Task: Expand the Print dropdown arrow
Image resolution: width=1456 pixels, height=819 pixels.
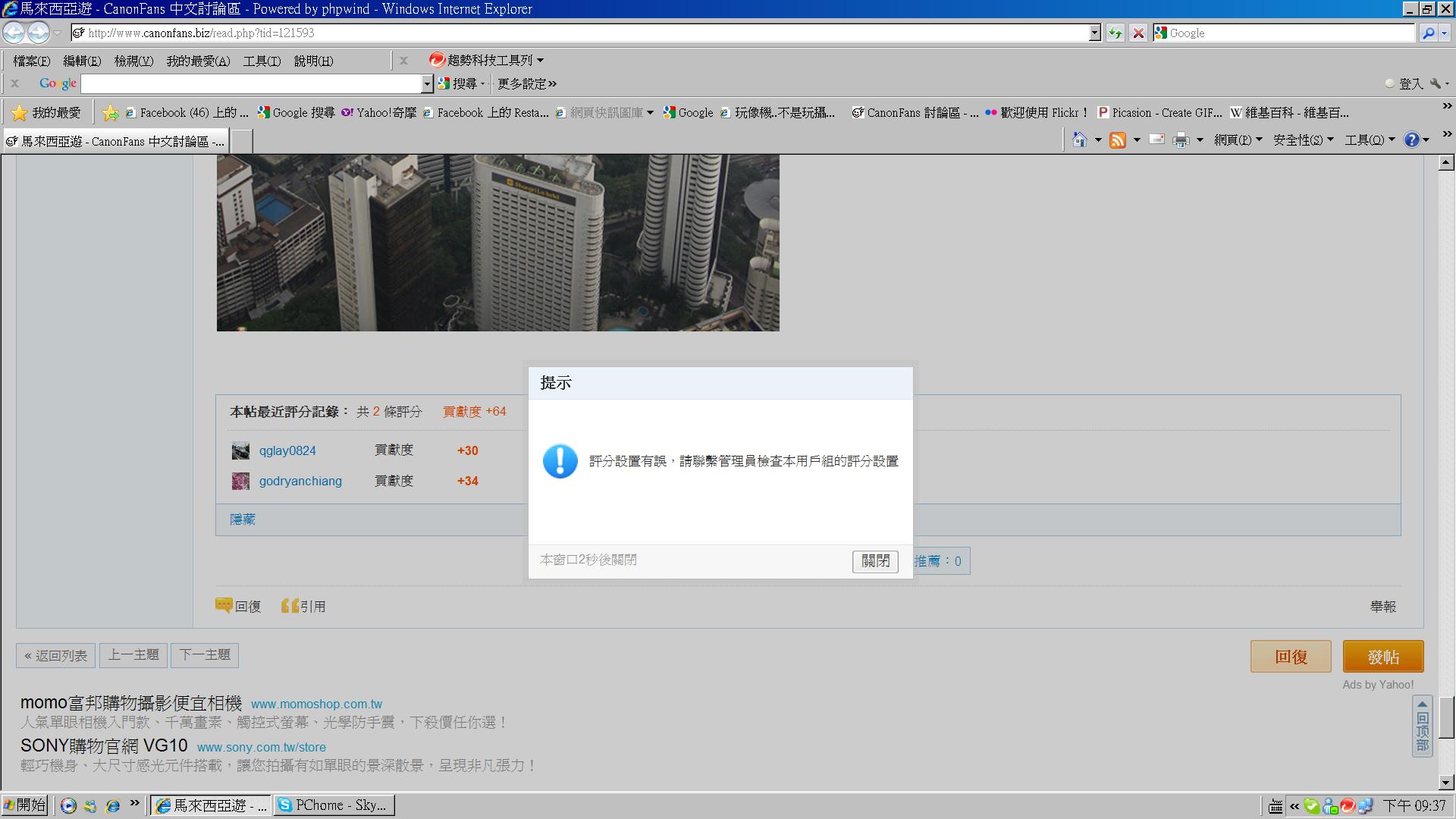Action: pos(1199,140)
